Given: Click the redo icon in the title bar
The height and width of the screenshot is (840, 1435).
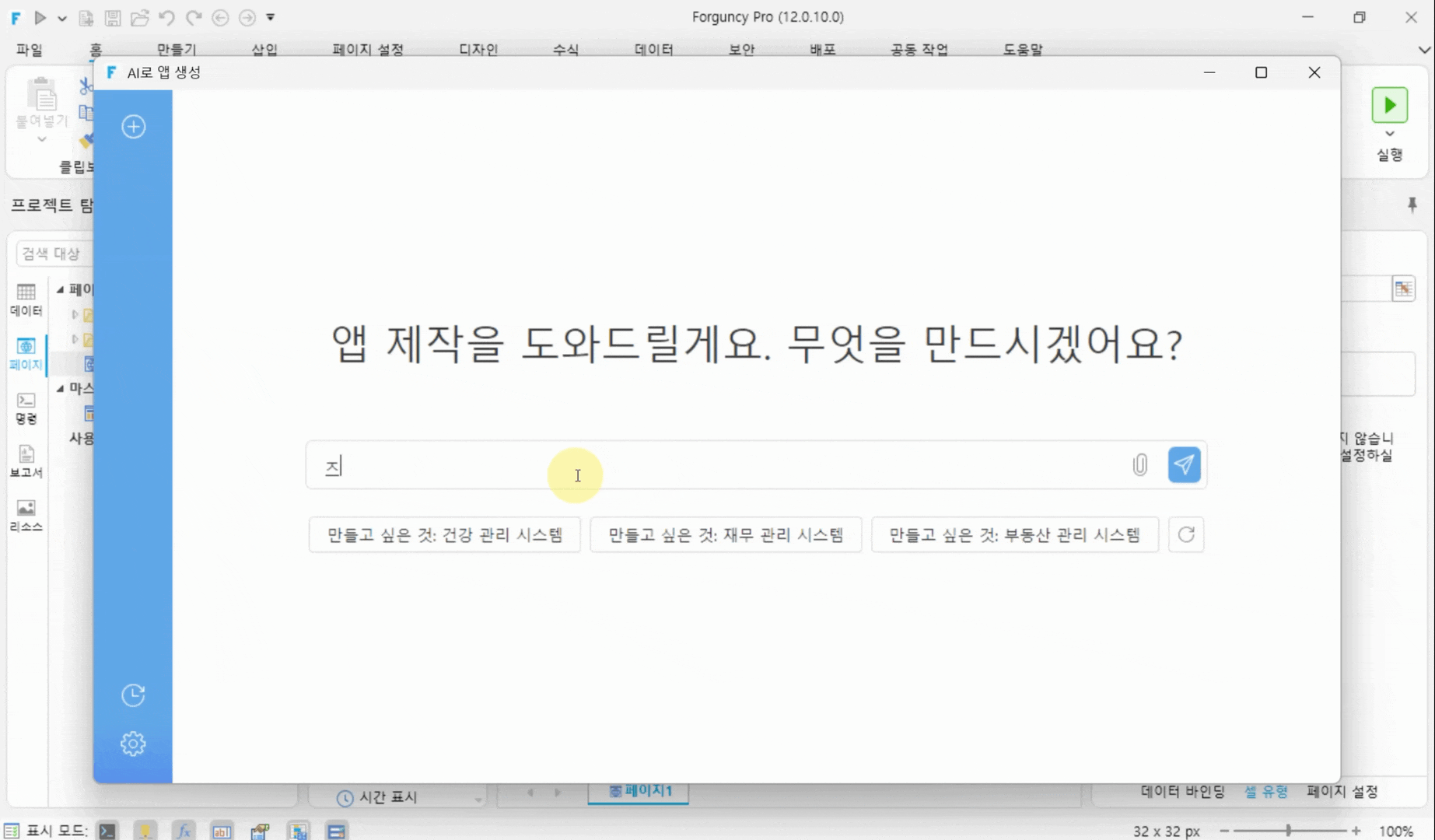Looking at the screenshot, I should pyautogui.click(x=194, y=17).
